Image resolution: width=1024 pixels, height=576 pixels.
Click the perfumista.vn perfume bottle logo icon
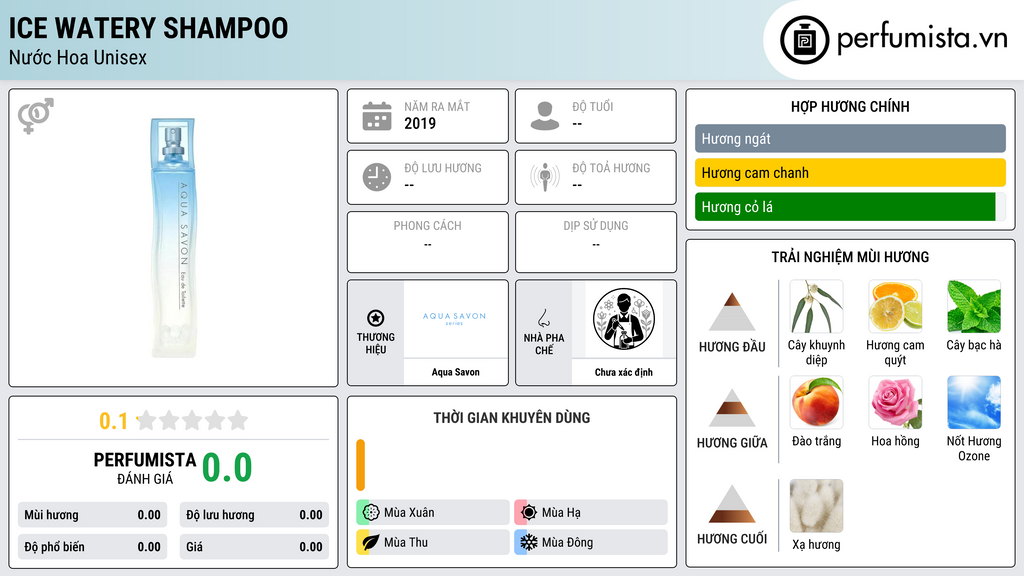(804, 40)
